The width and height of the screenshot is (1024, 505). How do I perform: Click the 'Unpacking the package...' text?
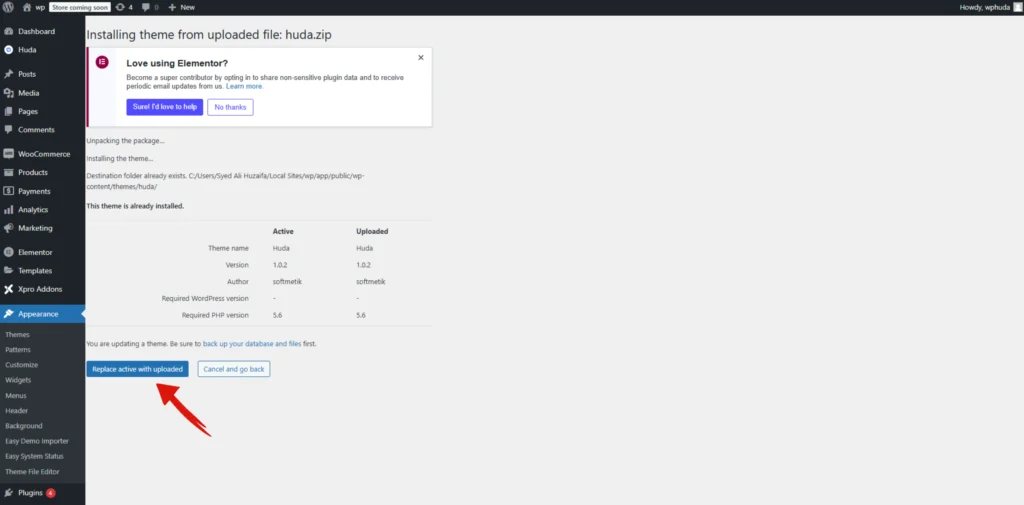point(125,140)
